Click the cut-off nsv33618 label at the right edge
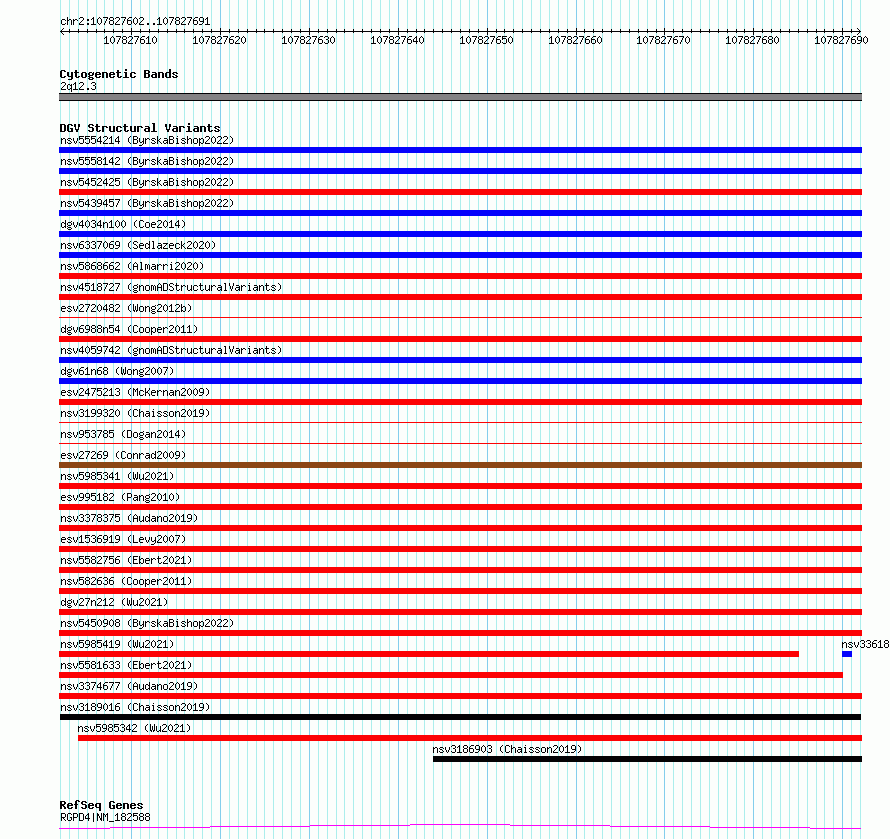The image size is (890, 839). point(865,644)
